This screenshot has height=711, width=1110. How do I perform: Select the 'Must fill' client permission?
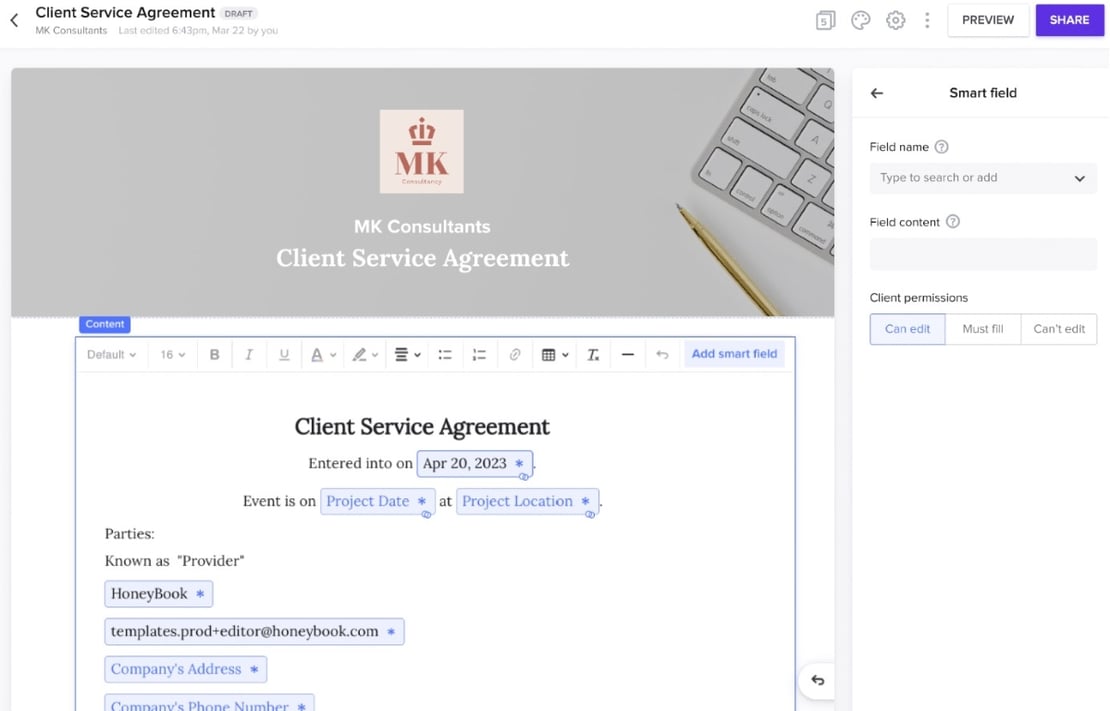click(982, 329)
